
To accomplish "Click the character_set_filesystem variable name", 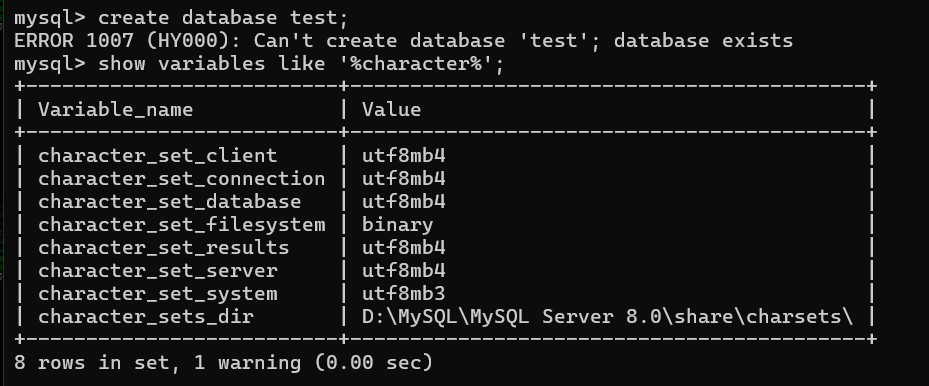I will [x=182, y=225].
